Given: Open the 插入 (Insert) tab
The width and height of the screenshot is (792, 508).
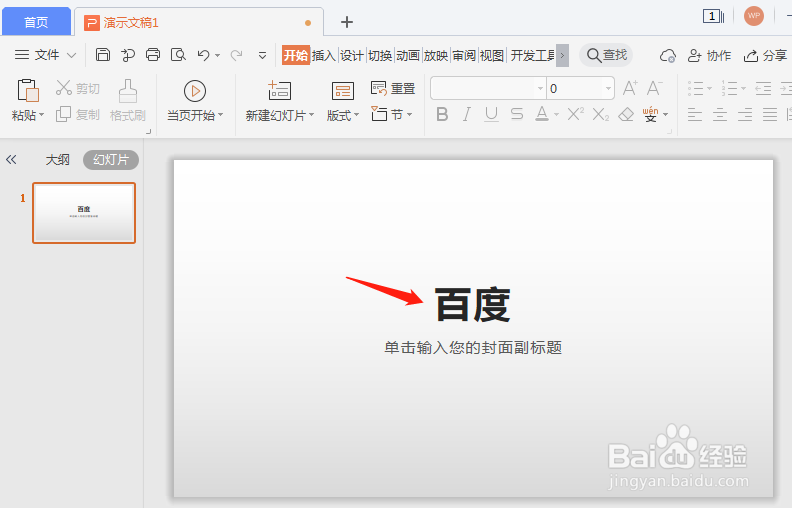Looking at the screenshot, I should [324, 55].
